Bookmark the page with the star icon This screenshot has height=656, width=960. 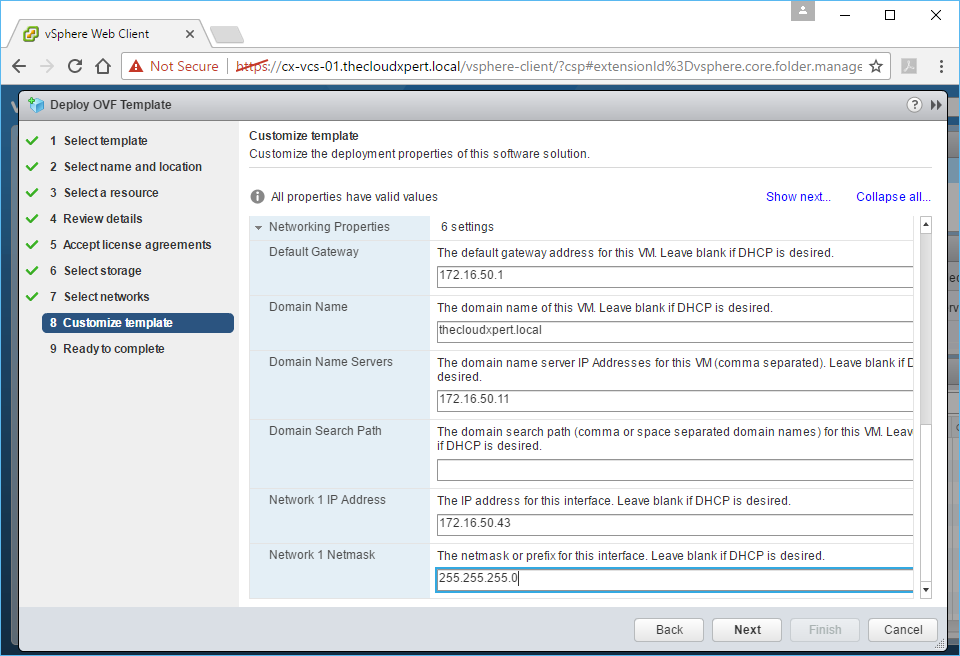tap(876, 67)
